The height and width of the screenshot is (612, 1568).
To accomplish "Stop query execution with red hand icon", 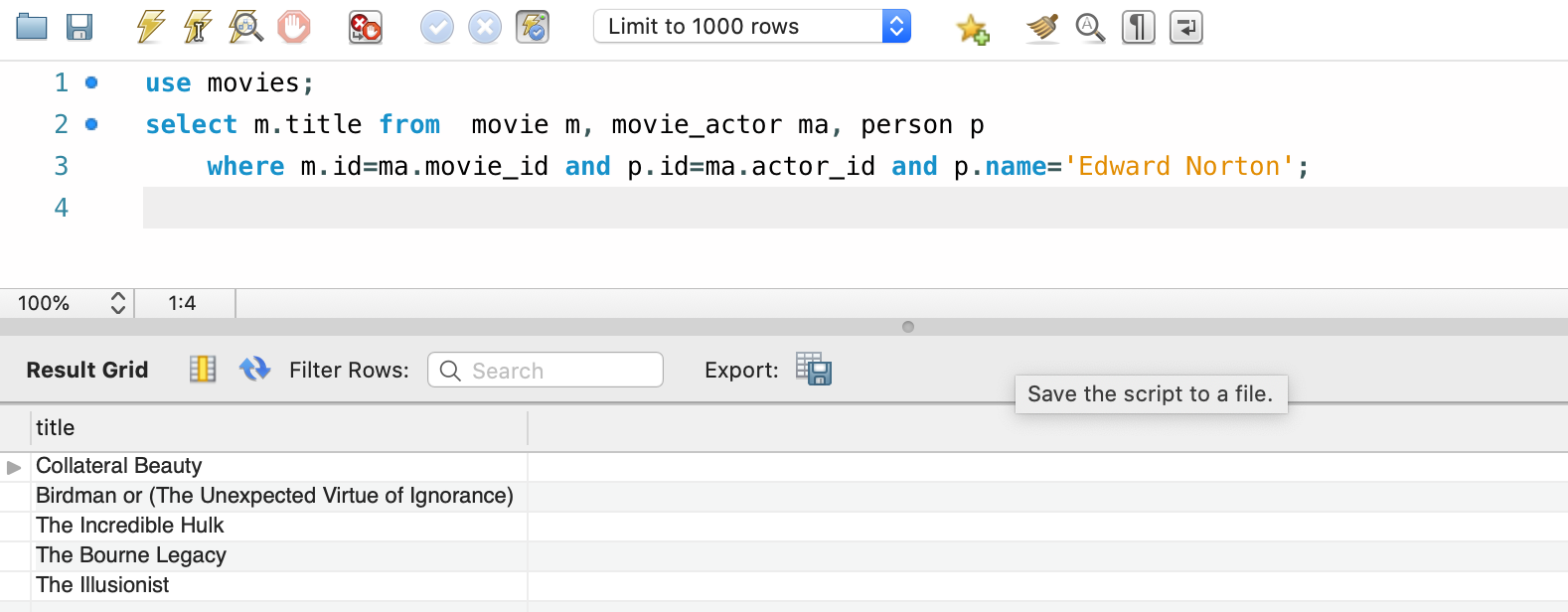I will tap(293, 27).
